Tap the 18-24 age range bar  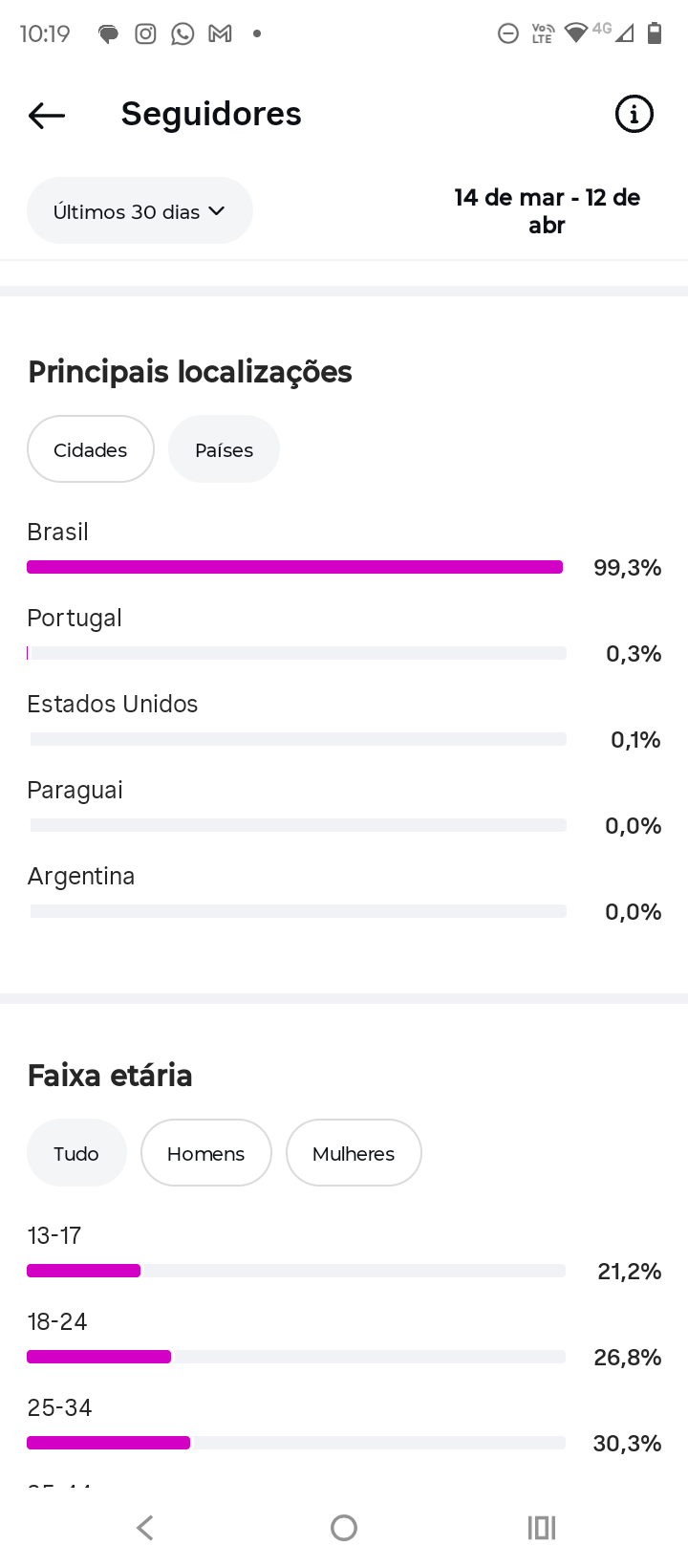coord(295,1357)
